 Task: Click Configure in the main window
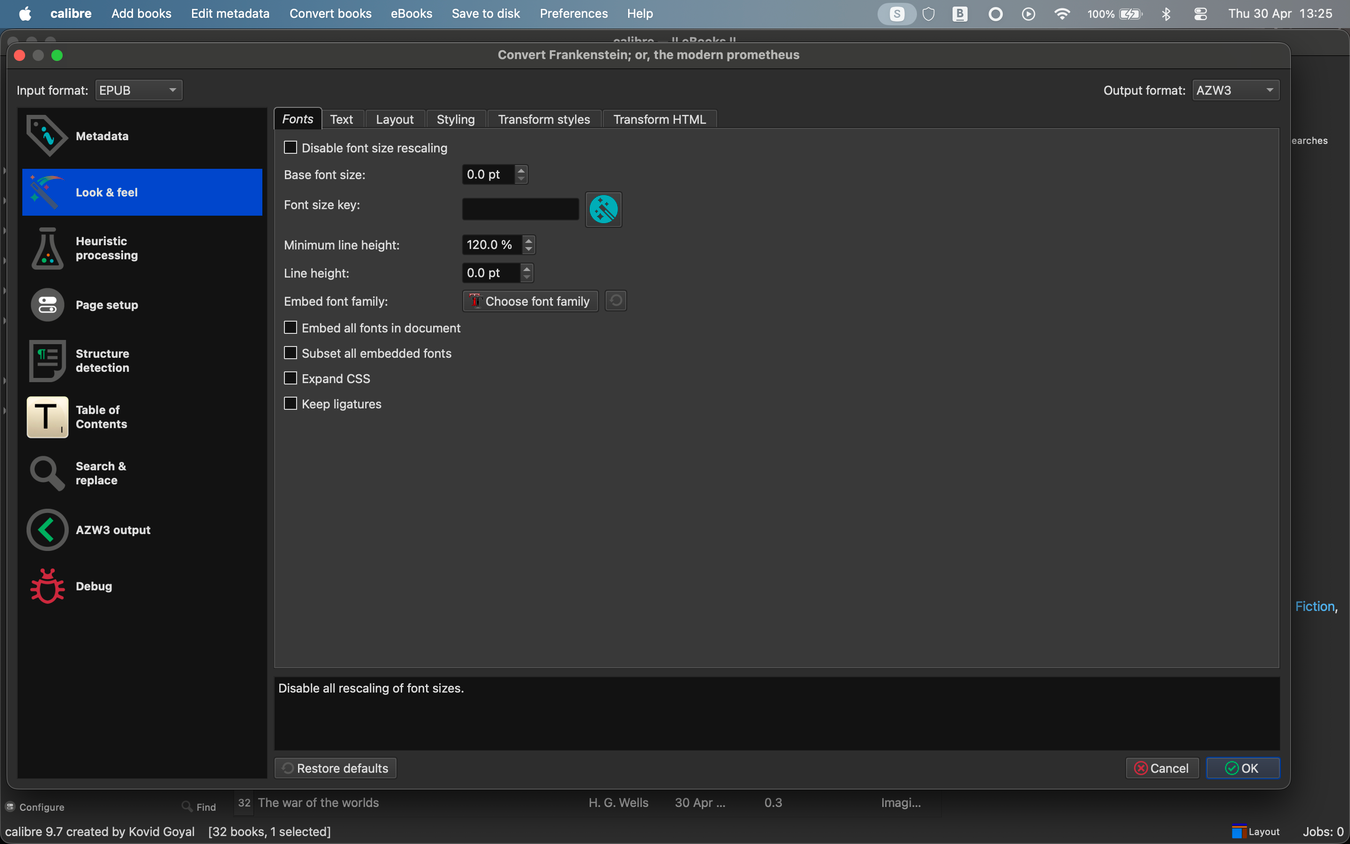(34, 807)
